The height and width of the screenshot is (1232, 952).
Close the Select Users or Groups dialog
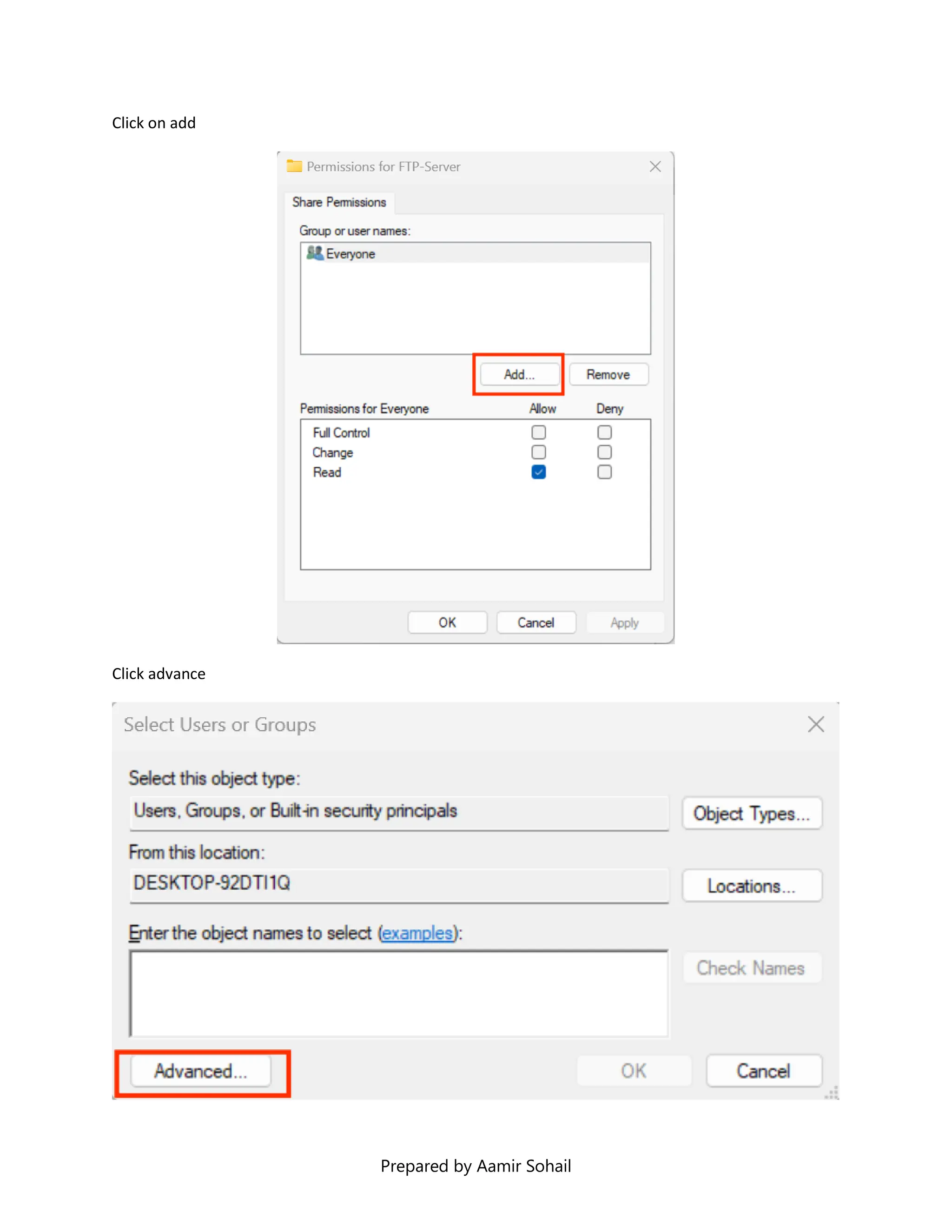[x=815, y=724]
